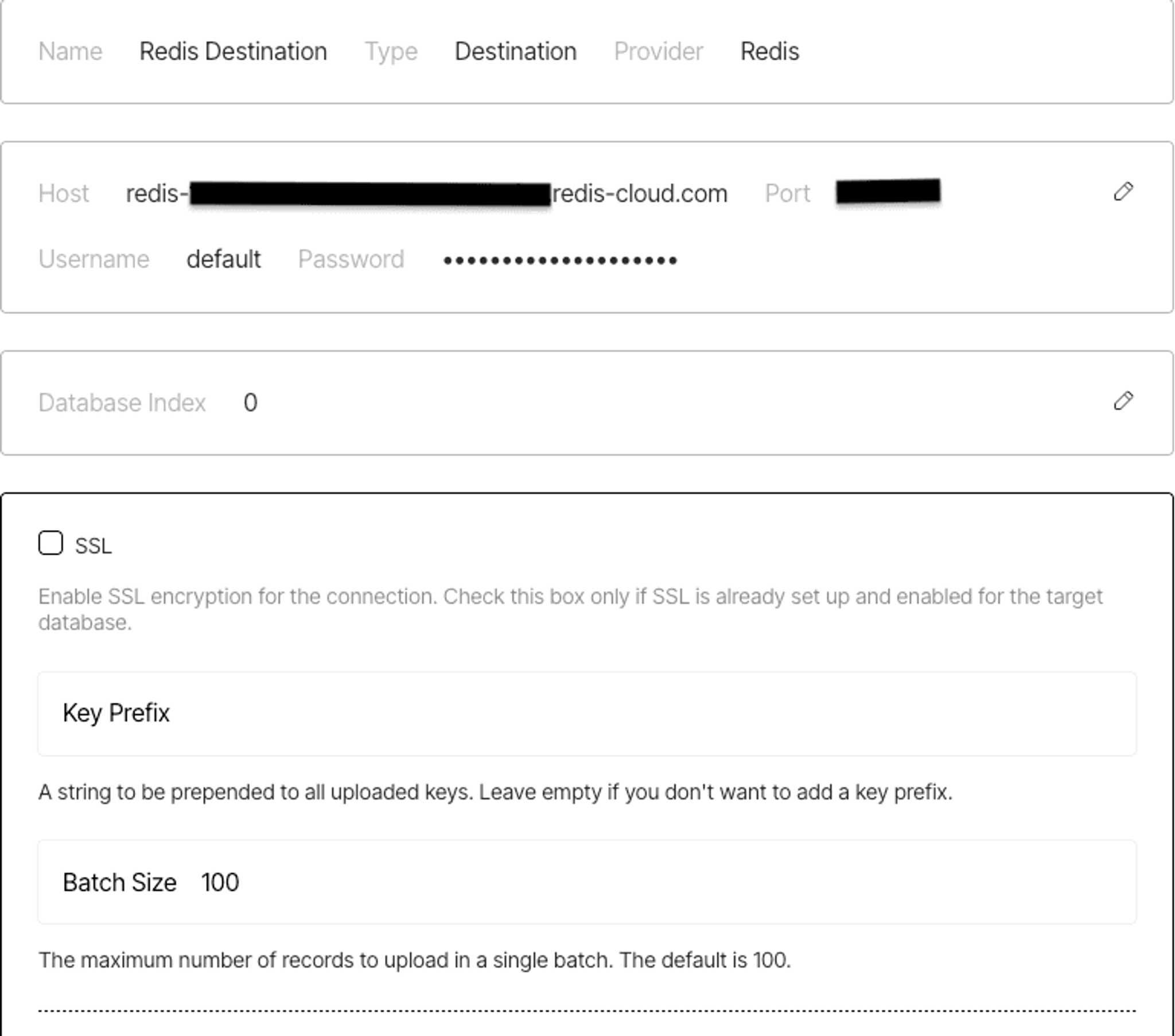Click the Key Prefix label
This screenshot has width=1175, height=1036.
(116, 714)
